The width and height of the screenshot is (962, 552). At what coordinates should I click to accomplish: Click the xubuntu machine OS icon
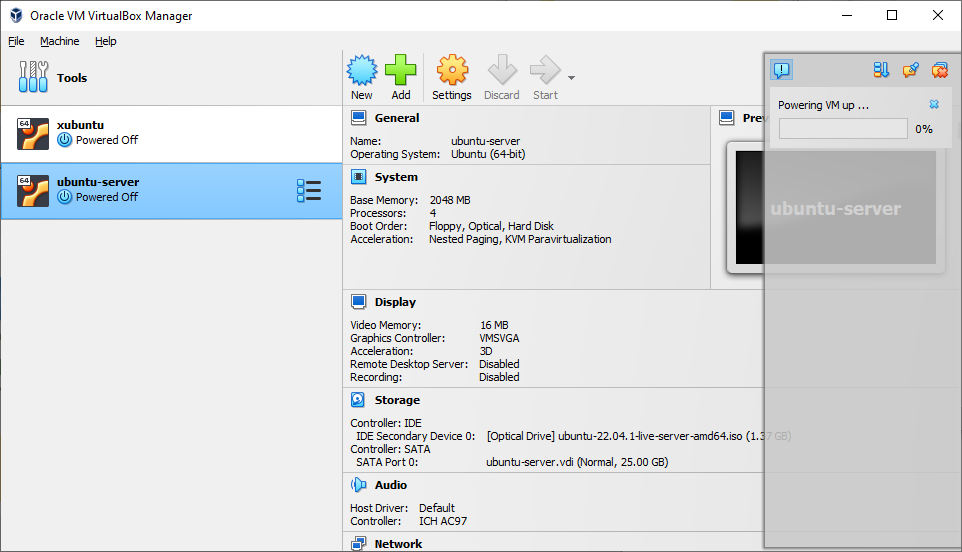pos(33,134)
